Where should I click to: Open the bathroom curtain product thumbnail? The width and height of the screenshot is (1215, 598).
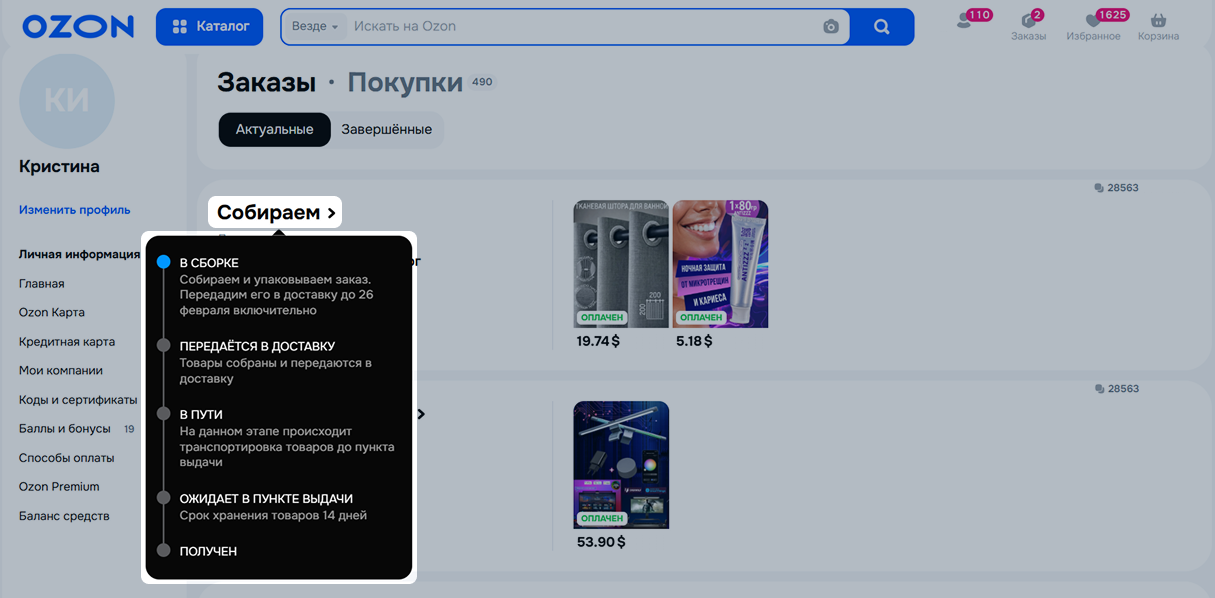click(x=620, y=263)
